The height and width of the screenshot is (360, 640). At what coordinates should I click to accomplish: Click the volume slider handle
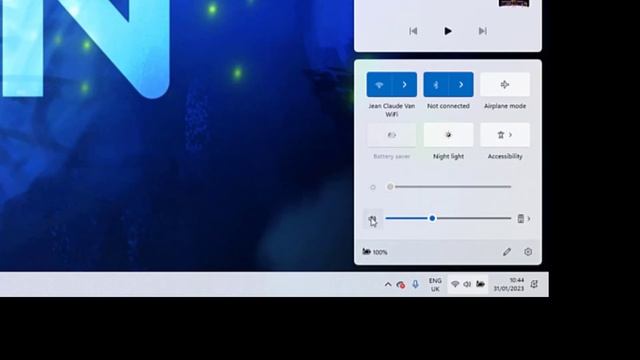pyautogui.click(x=432, y=218)
